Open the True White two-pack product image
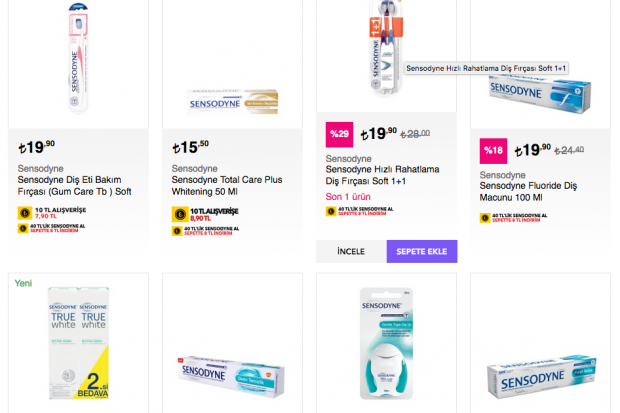 click(x=78, y=340)
